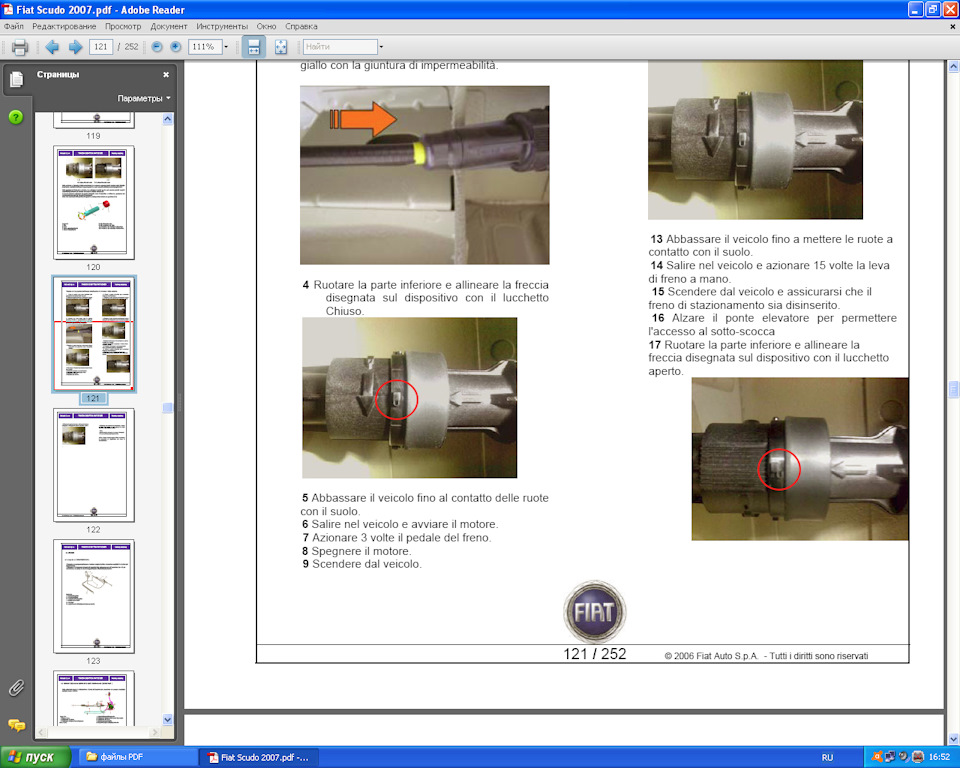The width and height of the screenshot is (960, 768).
Task: Open the zoom percentage dropdown arrow
Action: click(226, 47)
